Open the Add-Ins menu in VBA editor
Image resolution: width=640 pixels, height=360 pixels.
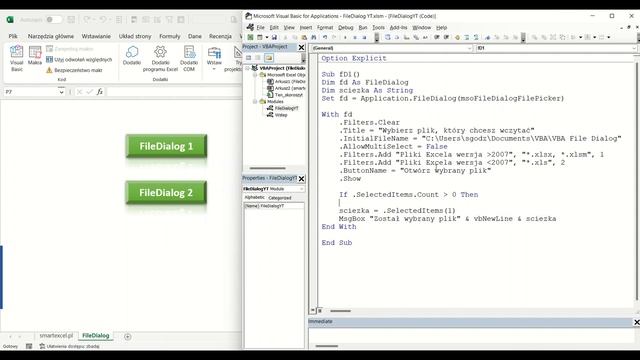tap(398, 28)
